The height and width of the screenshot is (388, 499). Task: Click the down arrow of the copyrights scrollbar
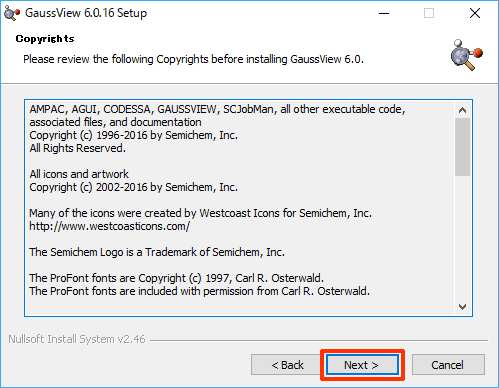[462, 306]
